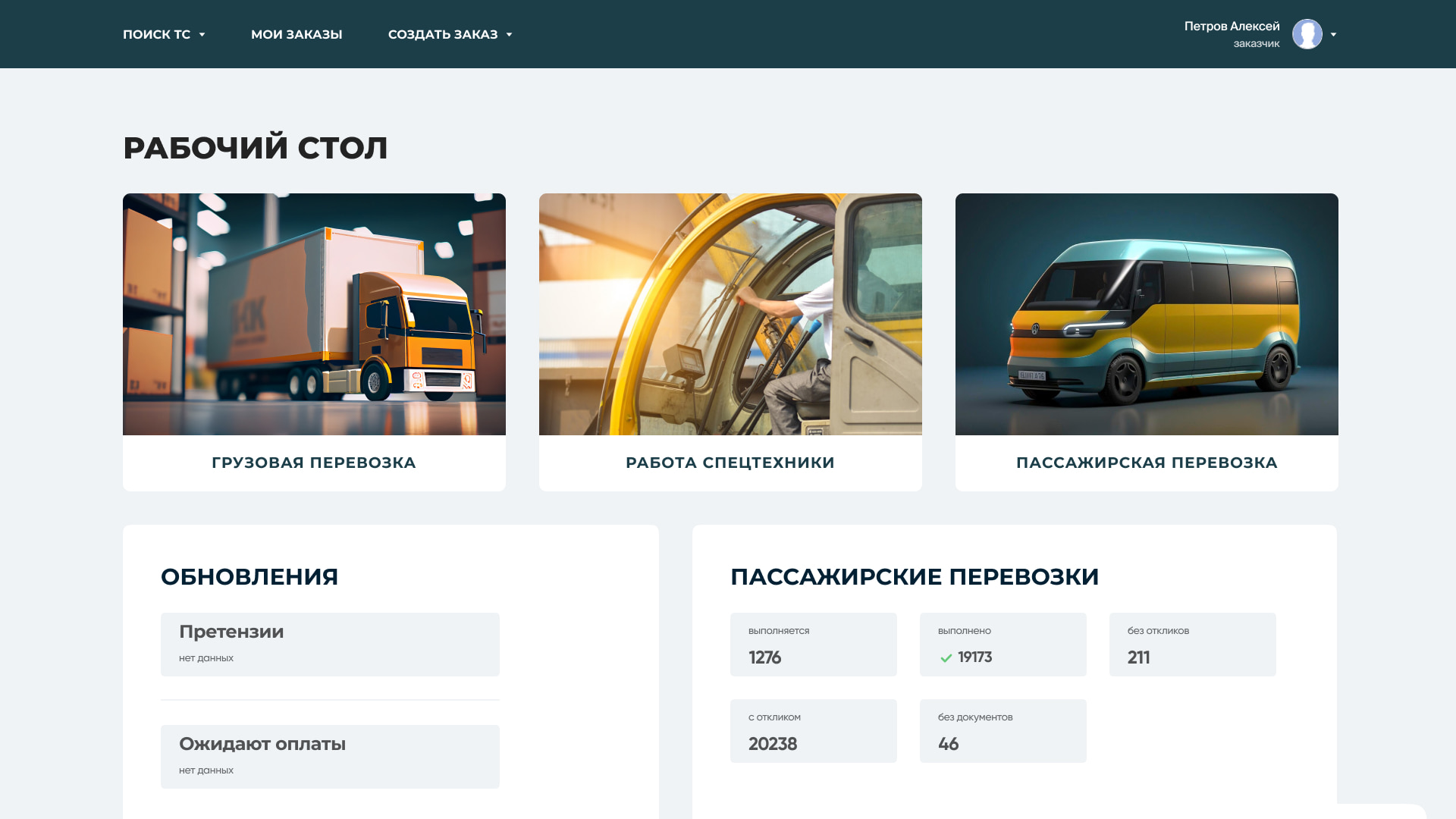The width and height of the screenshot is (1456, 819).
Task: Select ПАССАЖИРСКАЯ ПЕРЕВОЗКА card label
Action: [x=1147, y=463]
